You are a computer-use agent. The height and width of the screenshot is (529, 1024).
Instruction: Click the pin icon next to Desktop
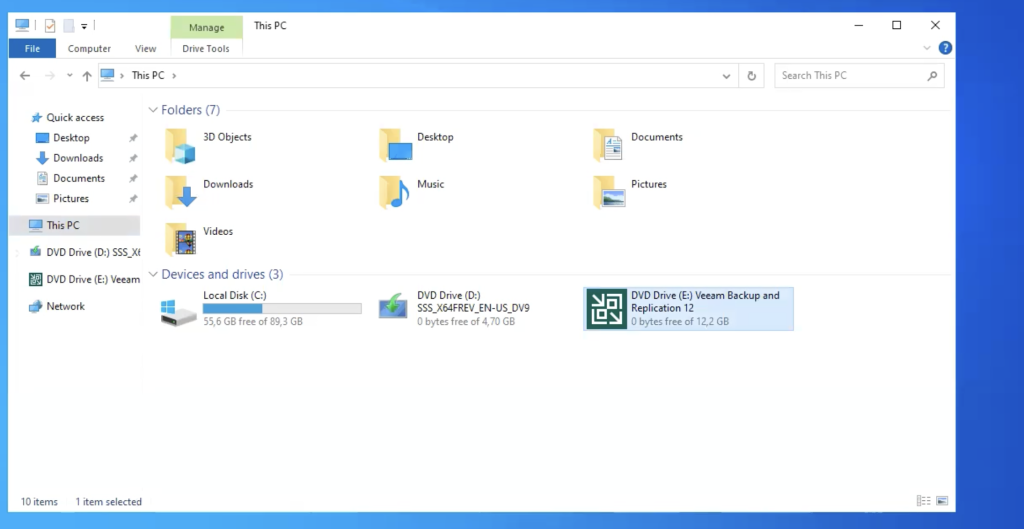[133, 138]
